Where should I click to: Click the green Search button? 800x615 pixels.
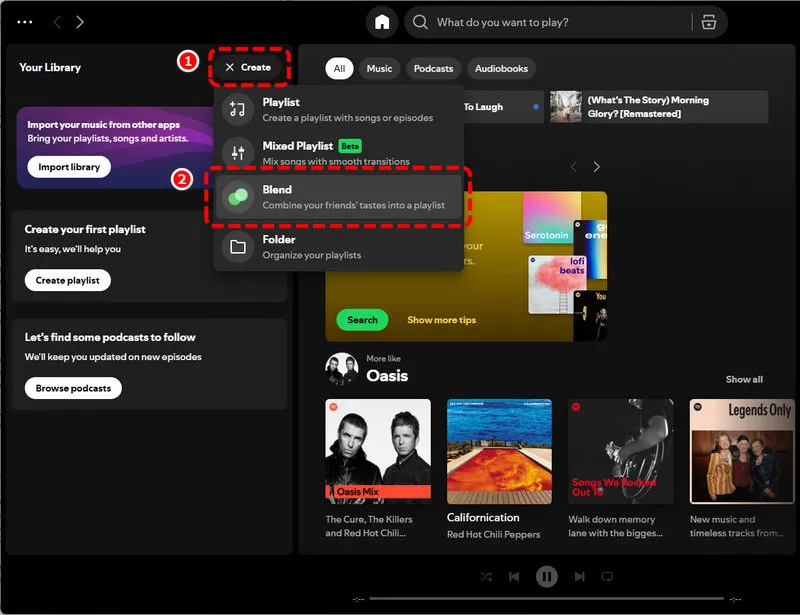[362, 320]
